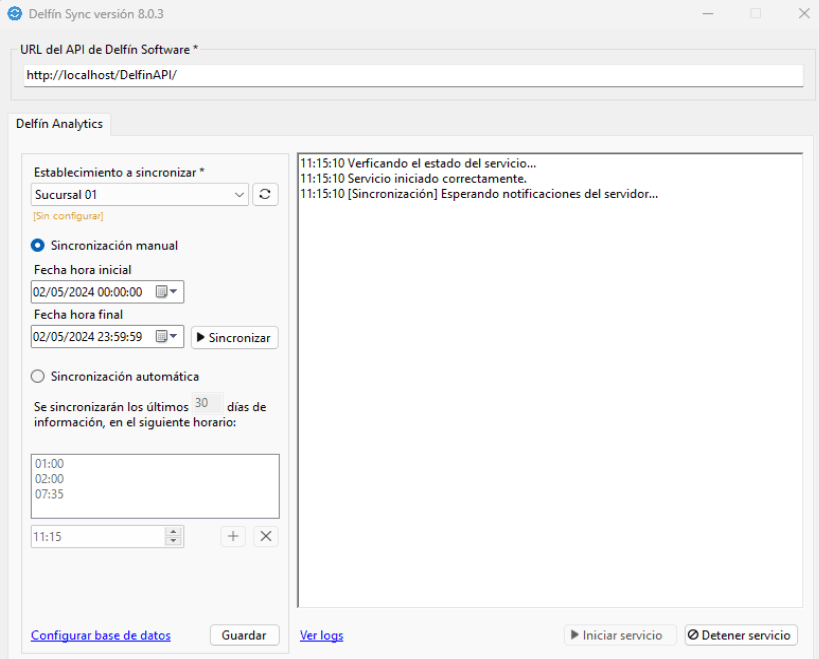Screen dimensions: 819x659
Task: Click the Guardar button
Action: pos(244,635)
